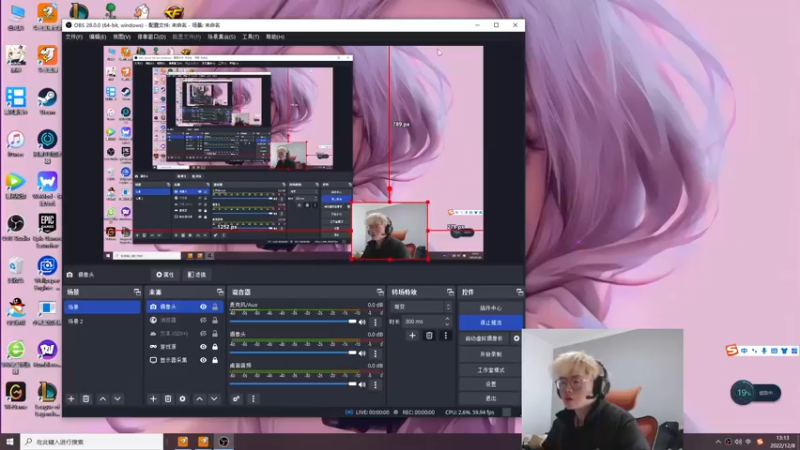Open the 工具(T) Tools menu

[x=251, y=37]
